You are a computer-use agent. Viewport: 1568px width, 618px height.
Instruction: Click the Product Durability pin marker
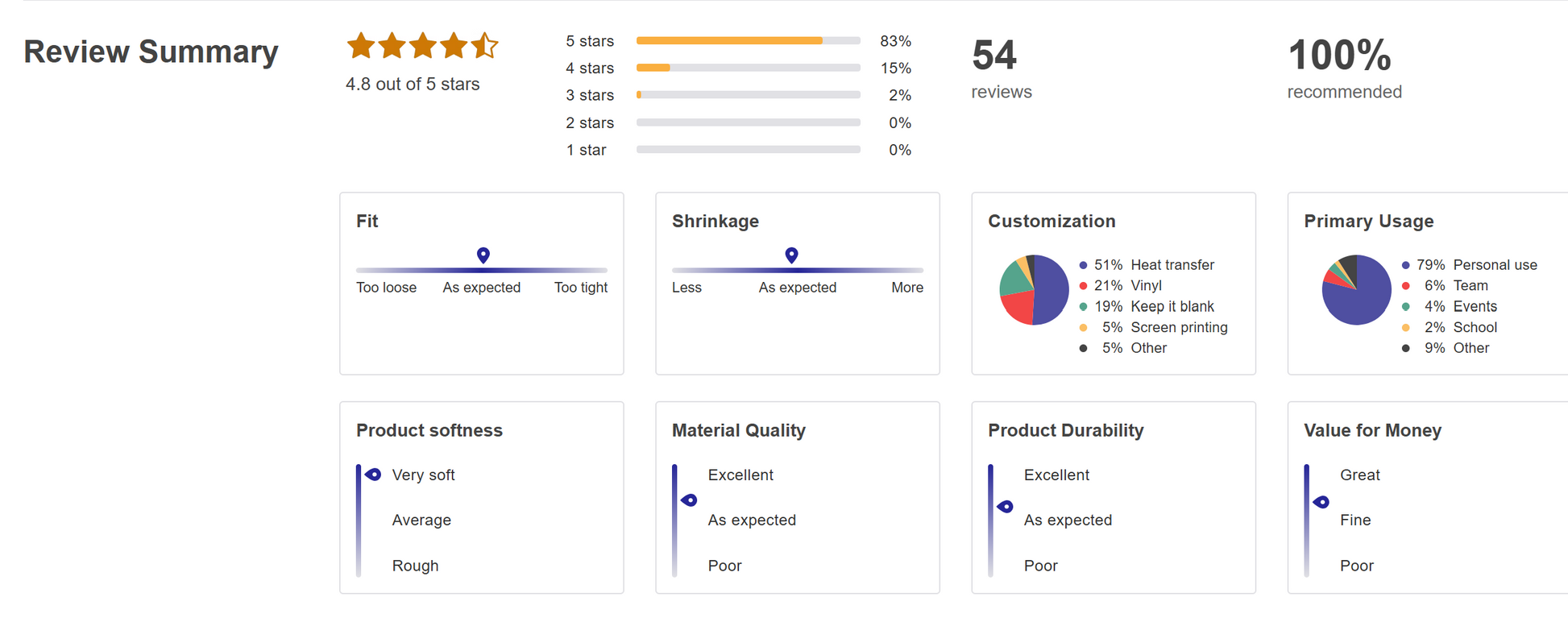1005,507
